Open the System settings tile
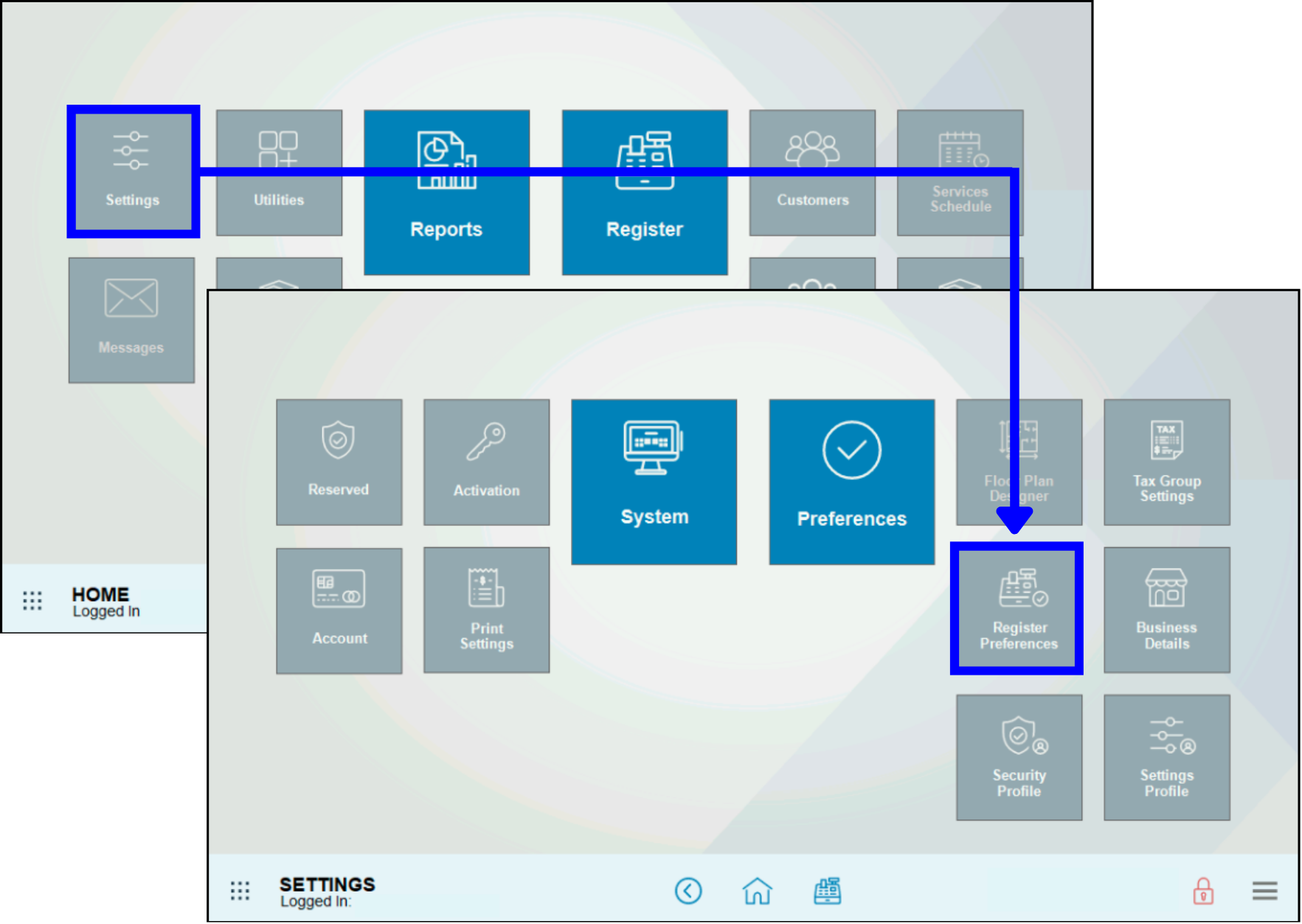Viewport: 1302px width, 924px height. click(654, 482)
